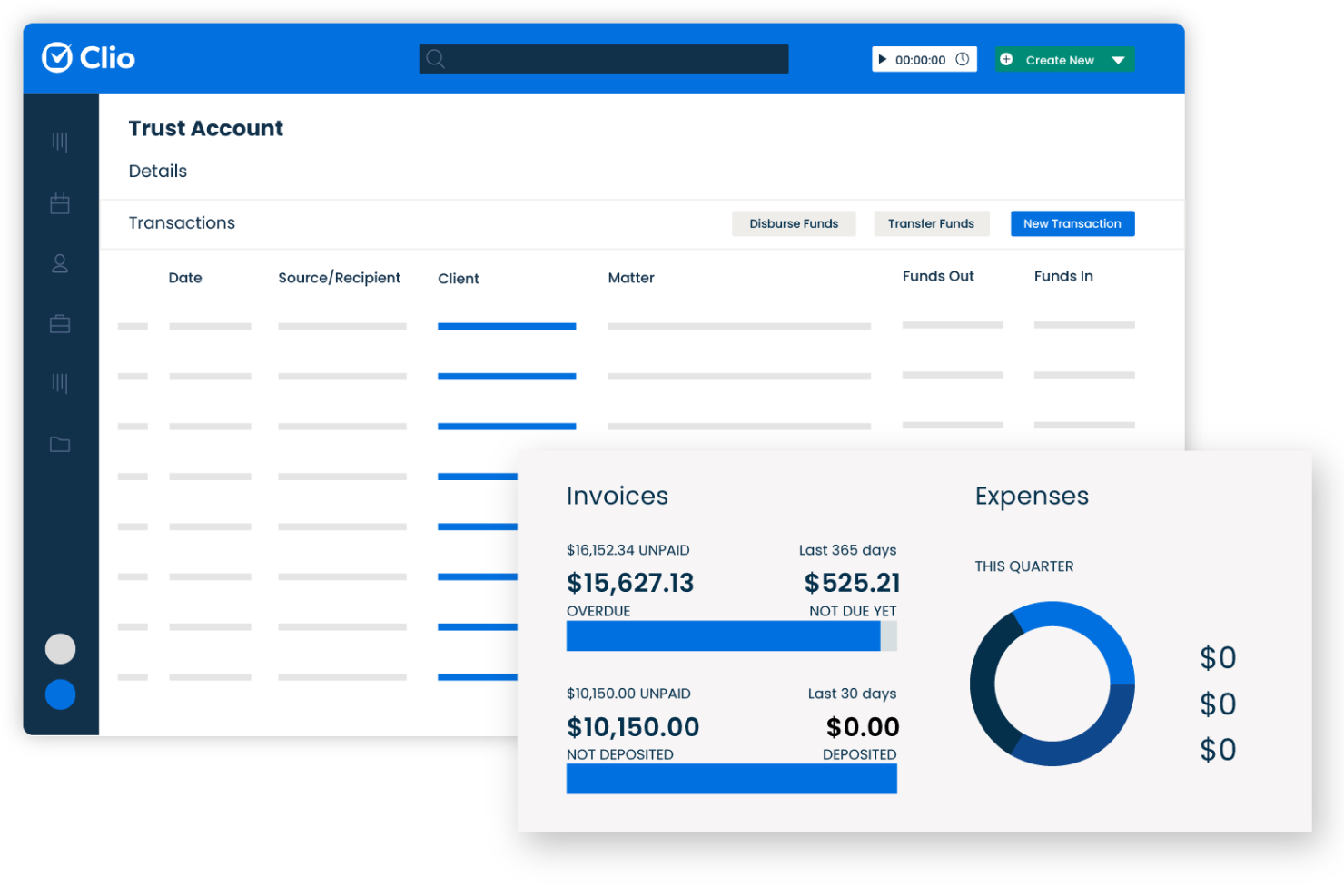Click the plus icon on Create New
The height and width of the screenshot is (896, 1344).
(1005, 59)
